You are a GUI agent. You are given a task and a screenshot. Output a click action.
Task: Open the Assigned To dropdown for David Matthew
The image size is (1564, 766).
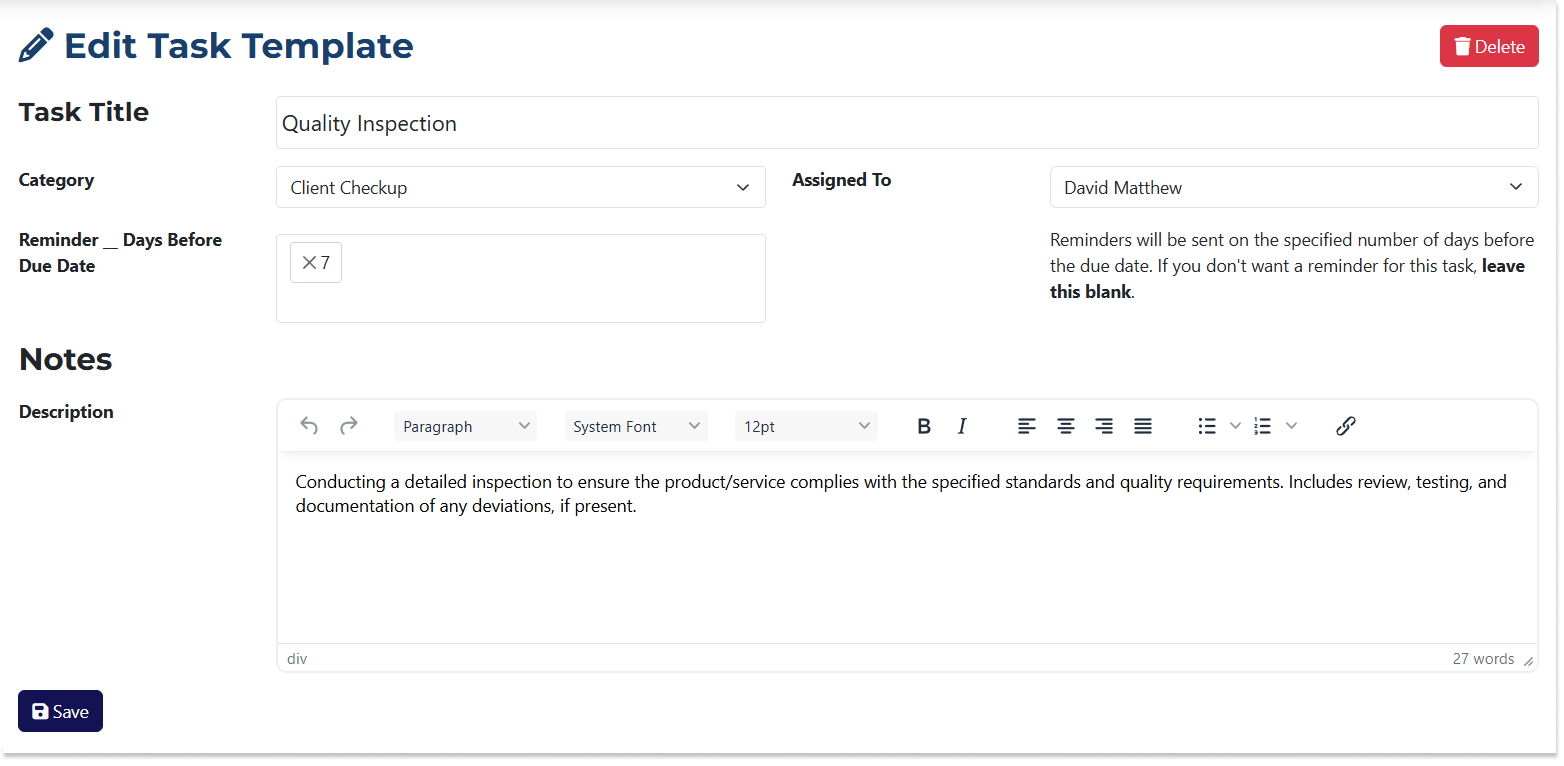(1293, 187)
